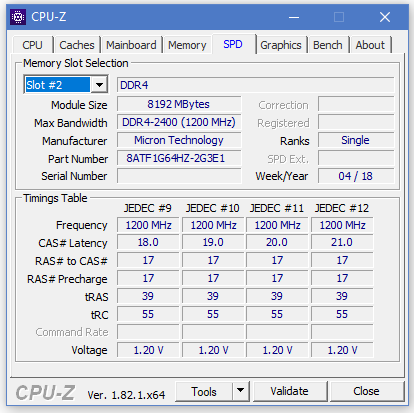The image size is (414, 413).
Task: Close CPU-Z with the X icon
Action: coord(385,17)
